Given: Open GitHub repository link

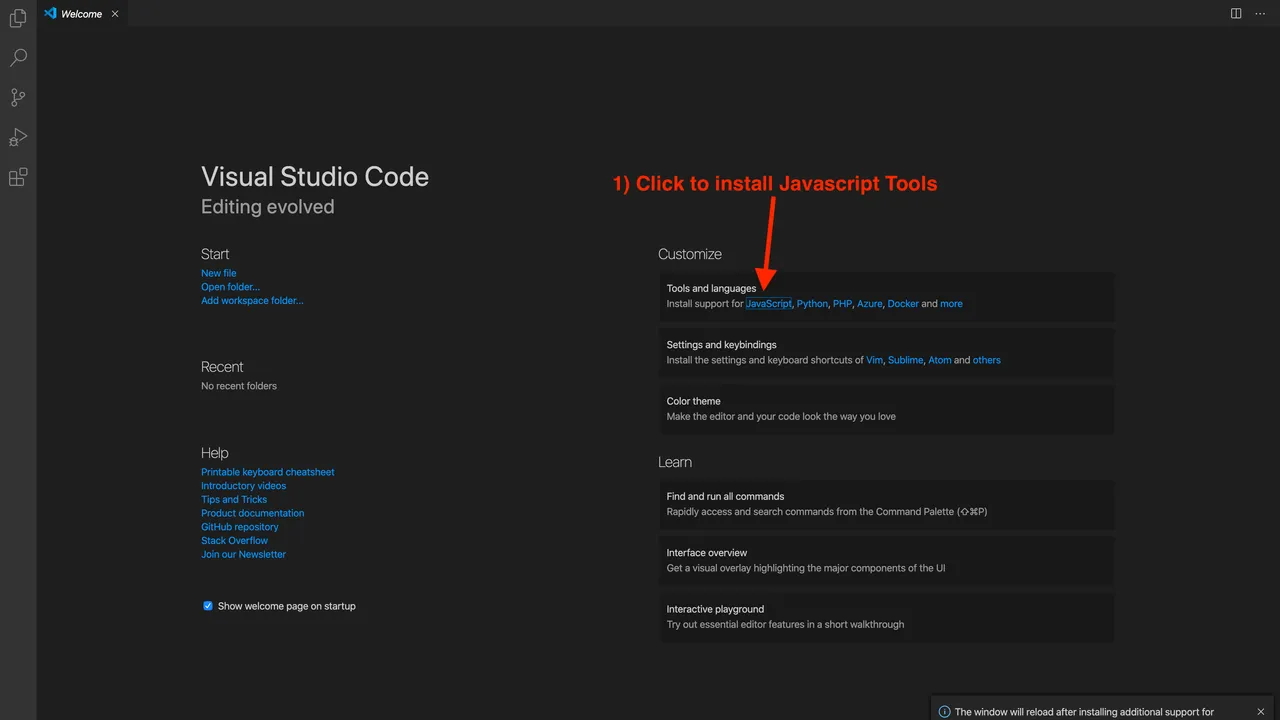Looking at the screenshot, I should [x=240, y=527].
